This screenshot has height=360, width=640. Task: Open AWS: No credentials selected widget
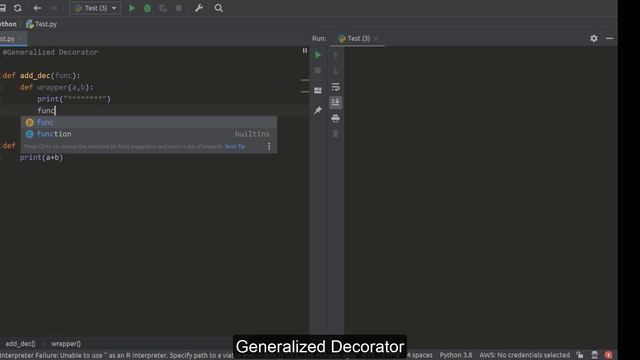click(x=524, y=355)
